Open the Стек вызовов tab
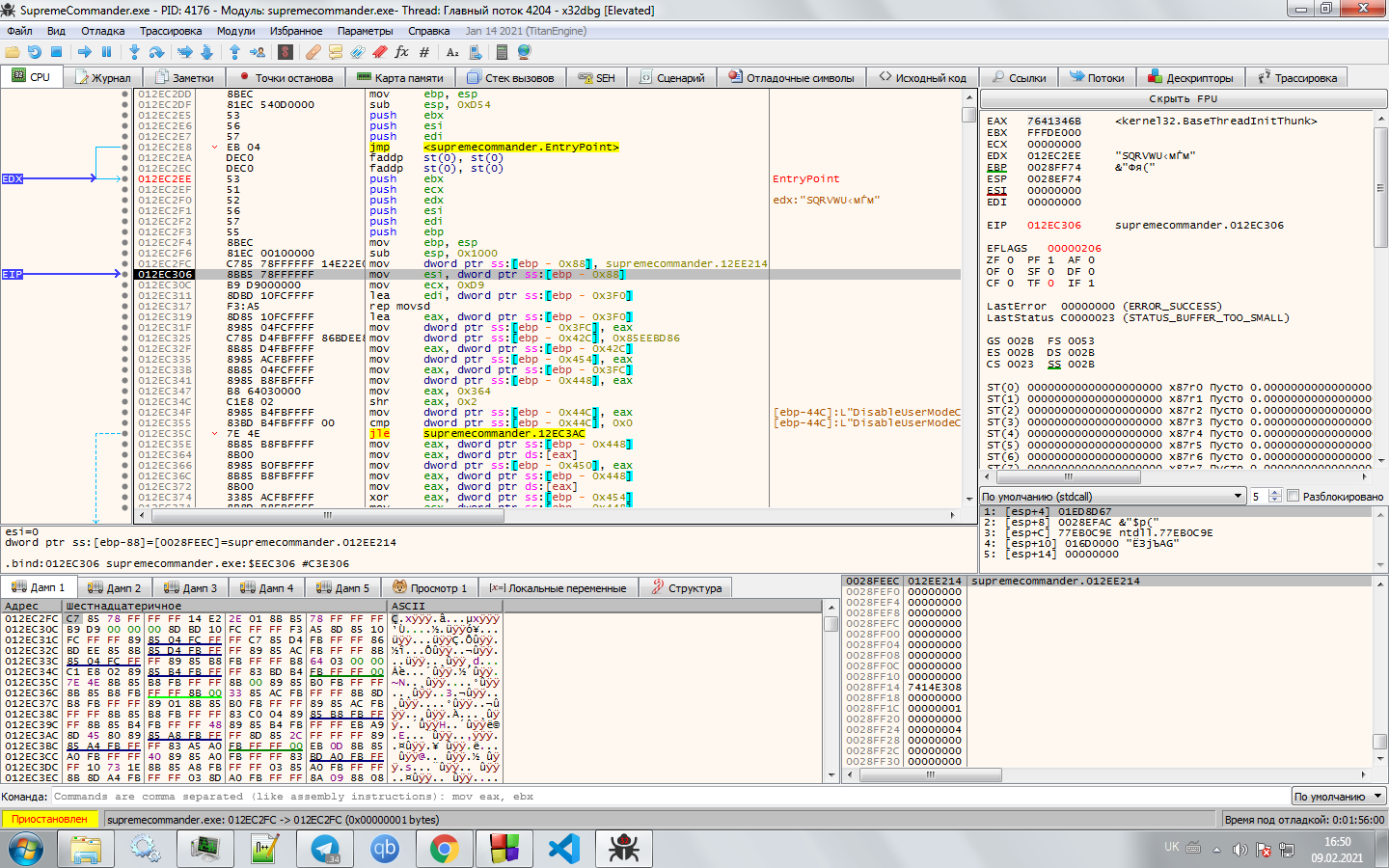This screenshot has width=1389, height=868. click(x=509, y=78)
